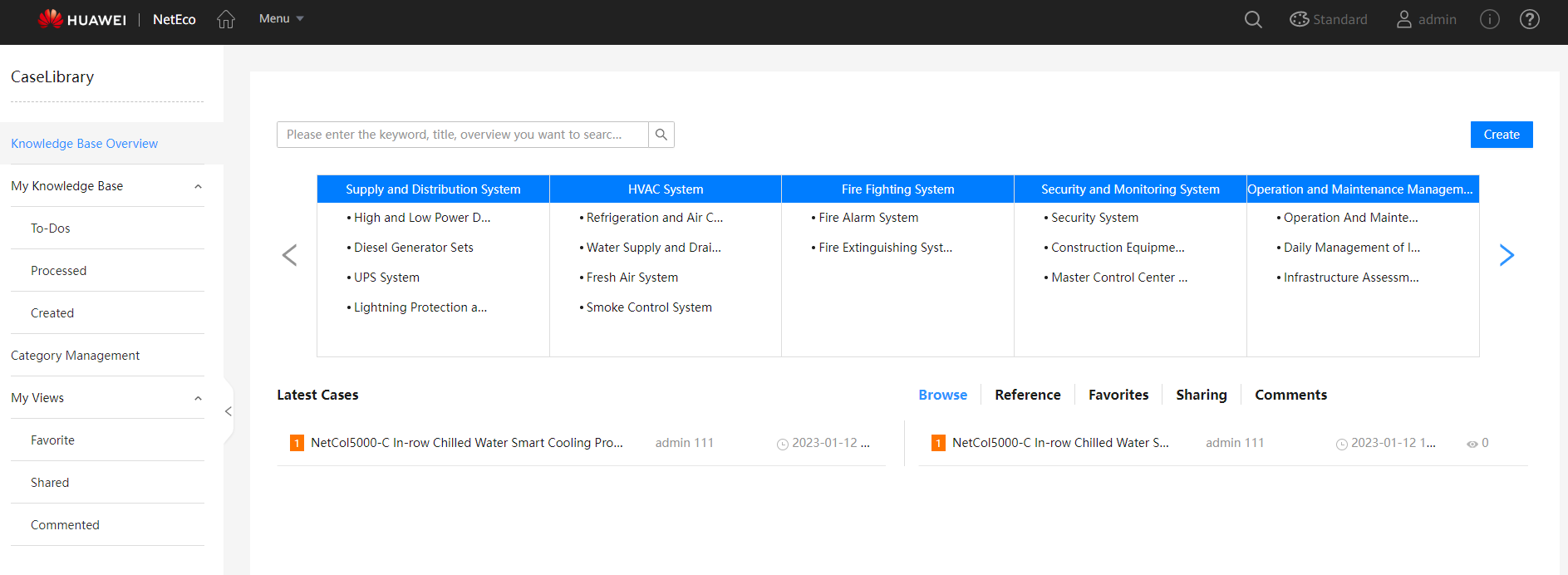Screen dimensions: 1568x575
Task: Open Smoke Control System subcategory
Action: (649, 307)
